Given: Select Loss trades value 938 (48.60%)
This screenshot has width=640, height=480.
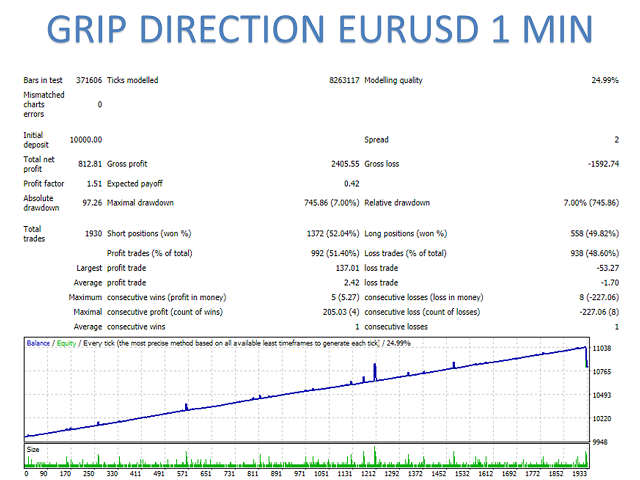Looking at the screenshot, I should [x=595, y=253].
